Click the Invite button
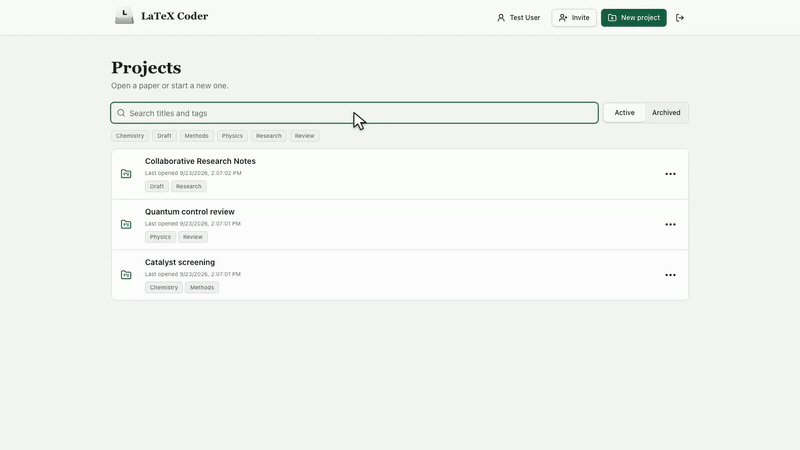The height and width of the screenshot is (450, 800). (x=574, y=18)
